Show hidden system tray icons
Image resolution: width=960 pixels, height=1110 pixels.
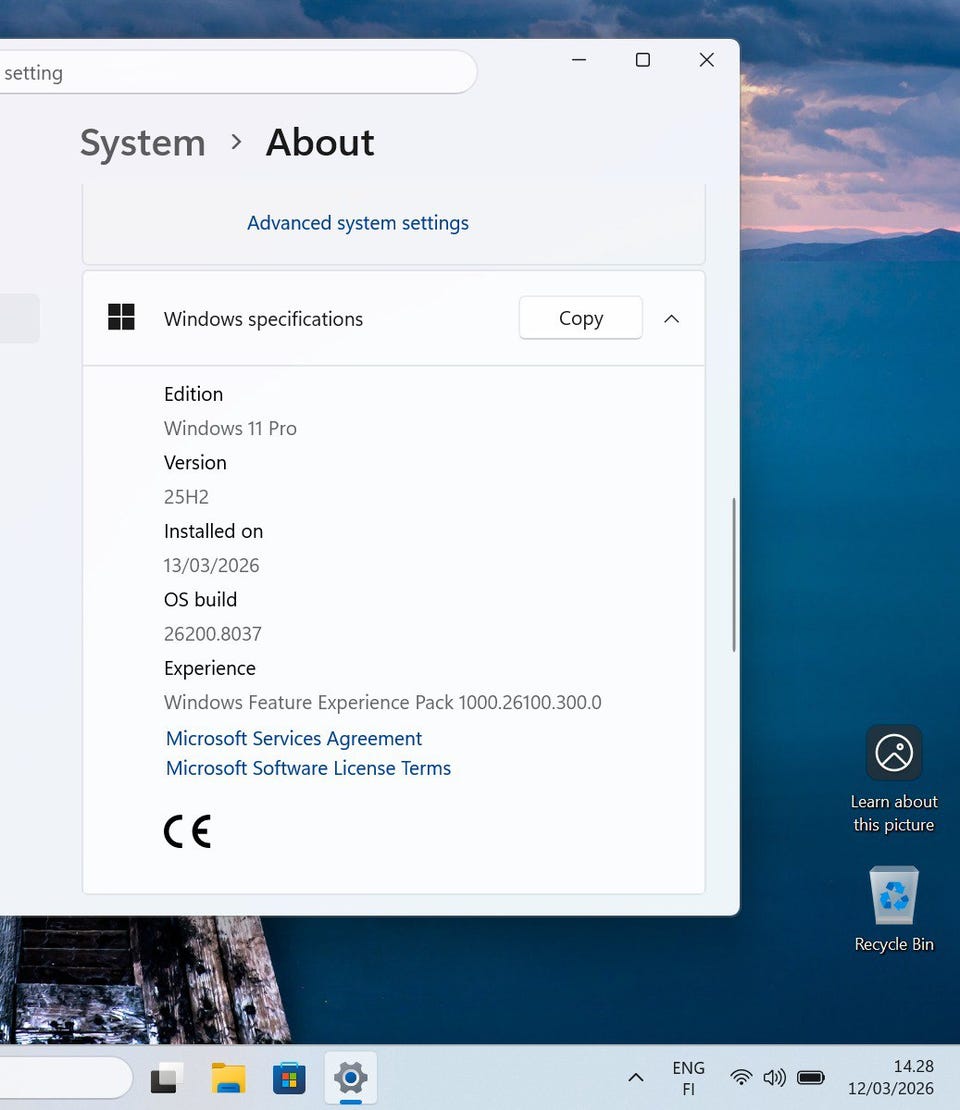(636, 1078)
